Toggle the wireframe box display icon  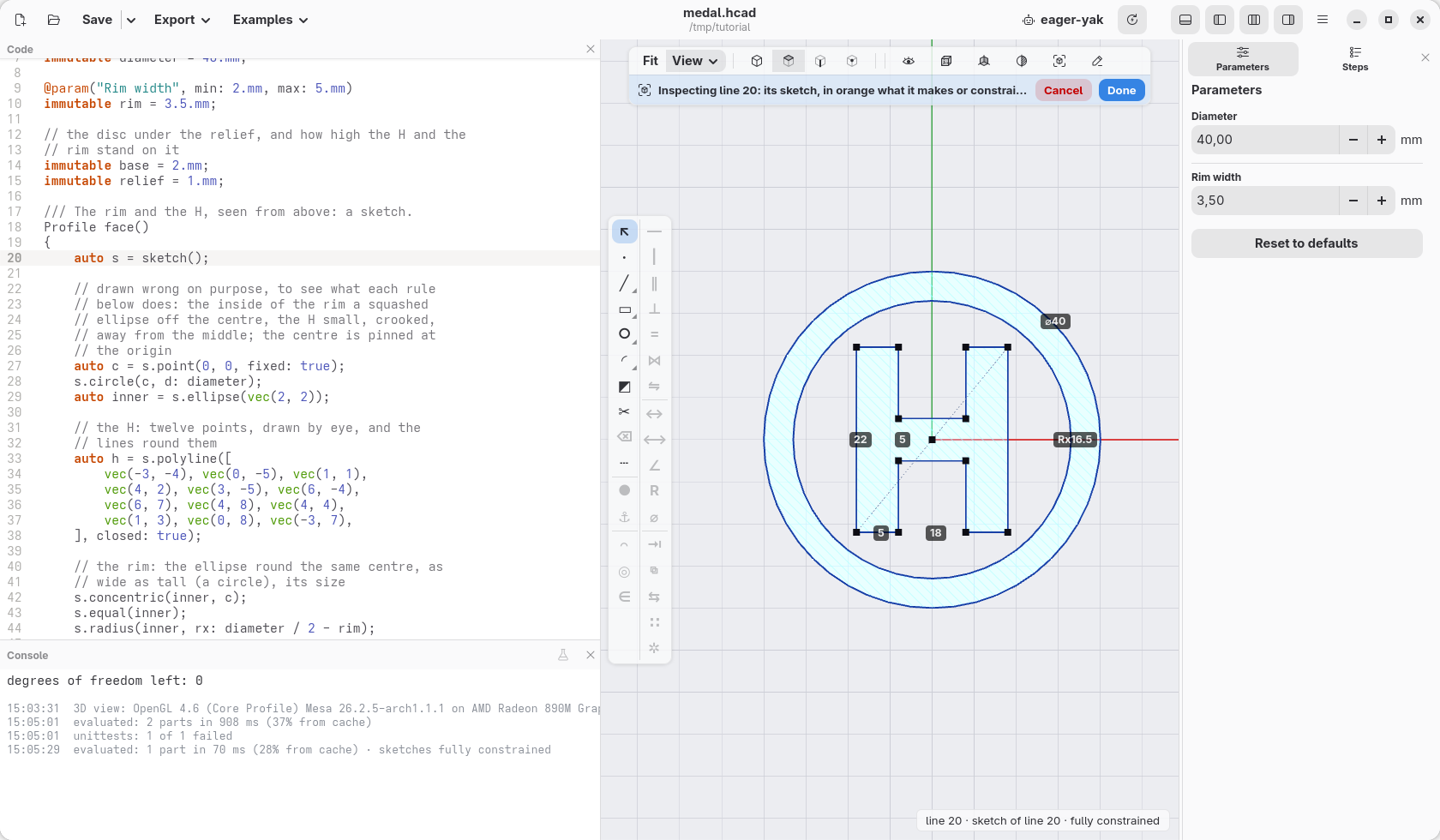point(946,61)
